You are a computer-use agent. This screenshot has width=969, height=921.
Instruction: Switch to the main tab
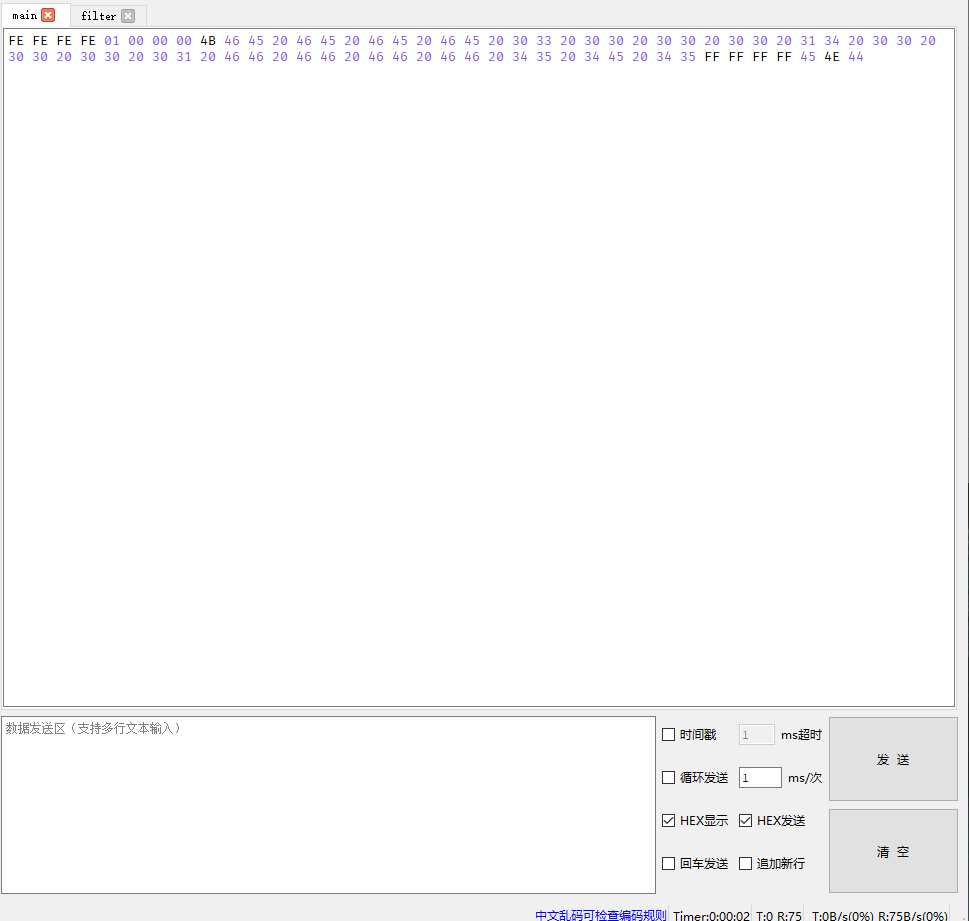point(25,16)
